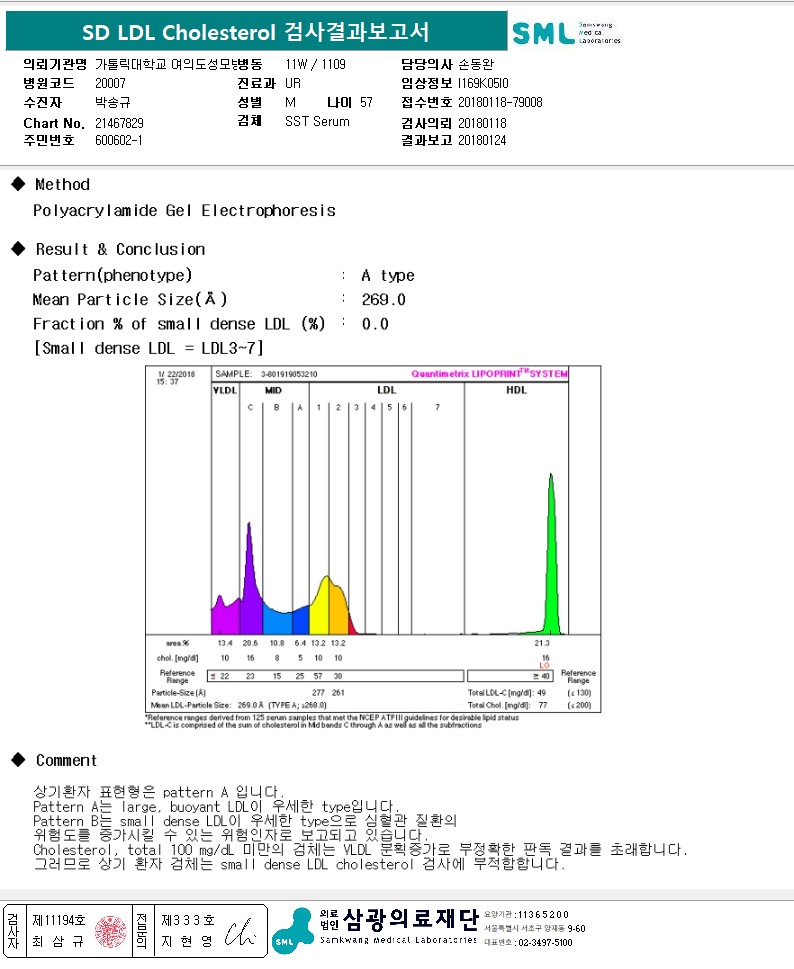Click the red 'LO' flag under HDL cholesterol
Viewport: 794px width, 969px height.
click(x=544, y=666)
